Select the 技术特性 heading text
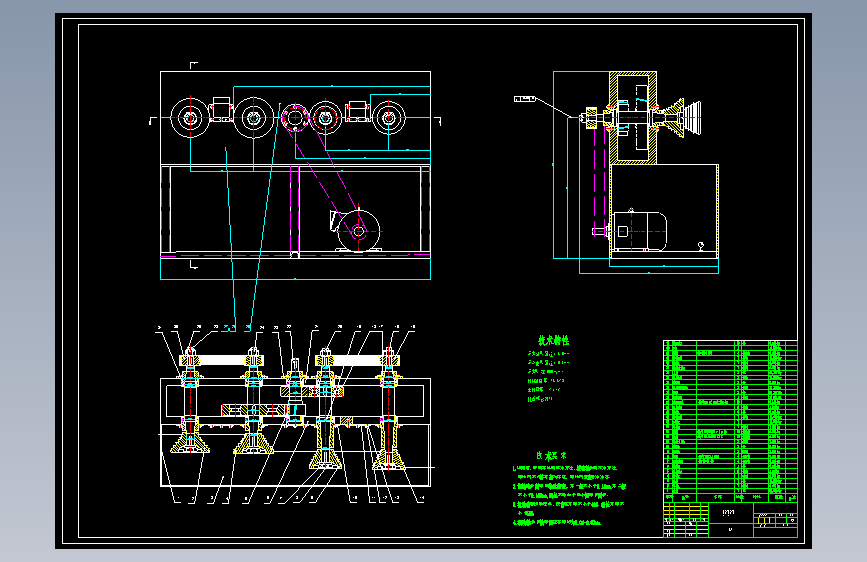867x562 pixels. [553, 341]
